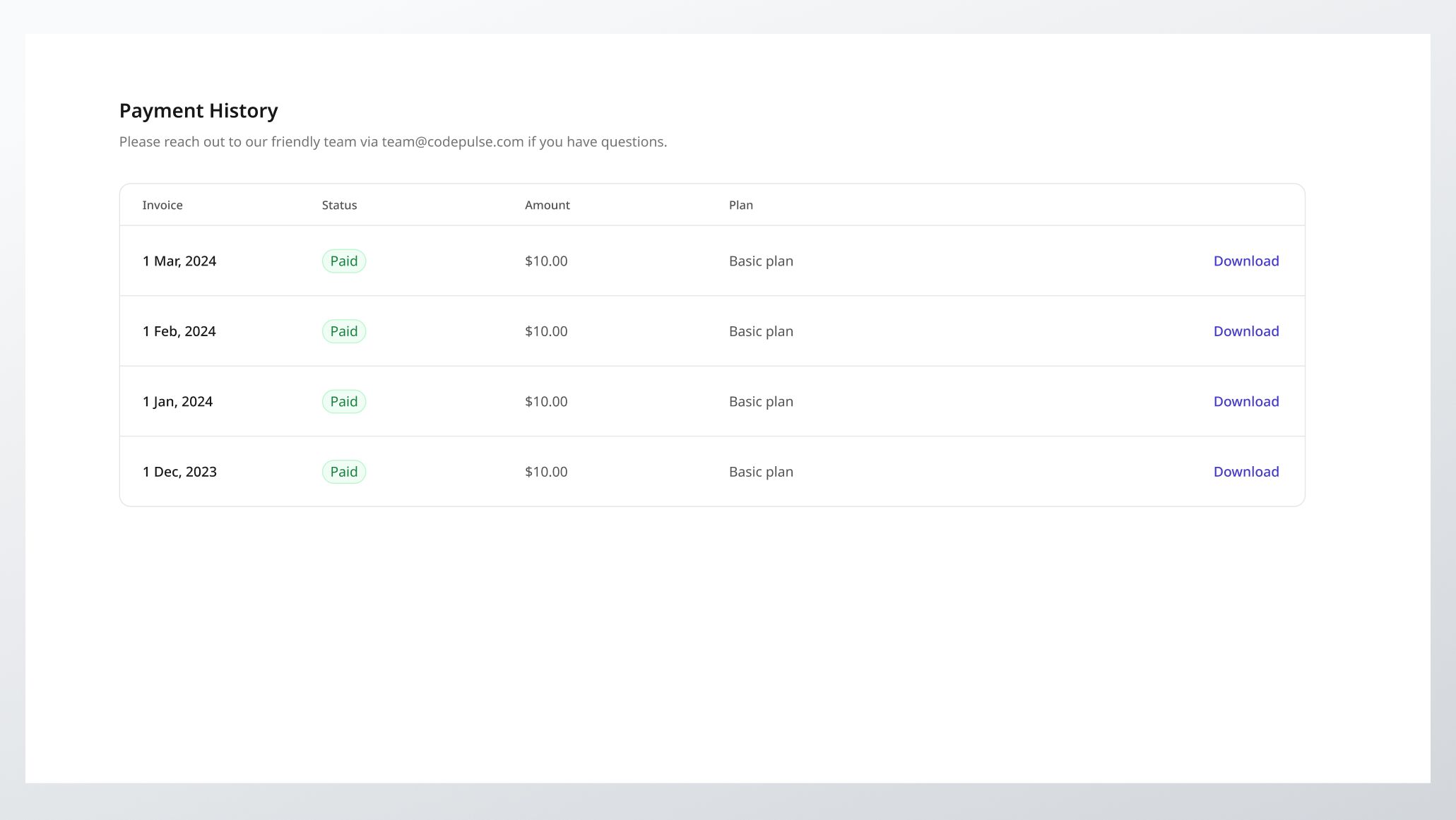Select the 1 Mar, 2024 invoice date
Viewport: 1456px width, 820px height.
click(179, 261)
